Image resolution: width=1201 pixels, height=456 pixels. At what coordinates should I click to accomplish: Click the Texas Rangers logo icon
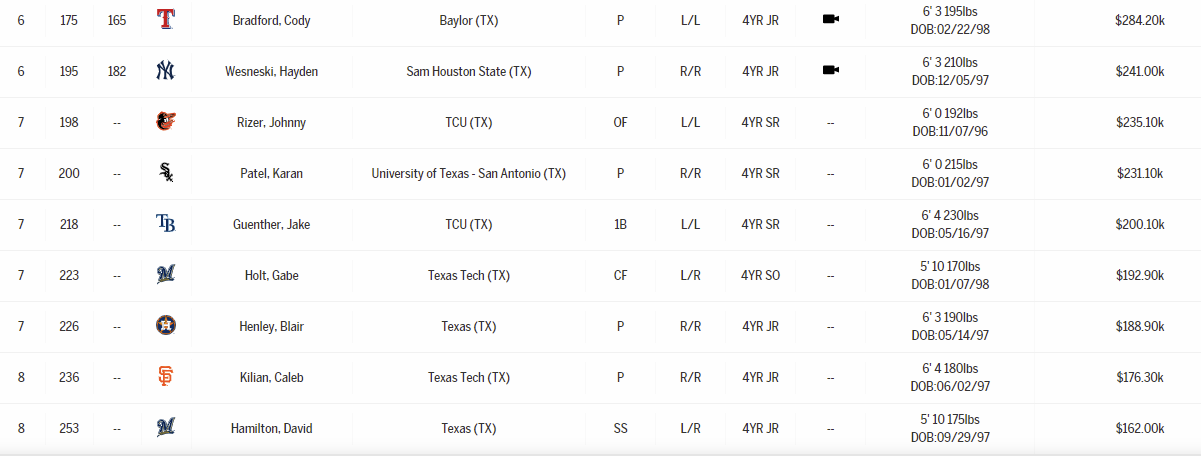click(x=165, y=19)
